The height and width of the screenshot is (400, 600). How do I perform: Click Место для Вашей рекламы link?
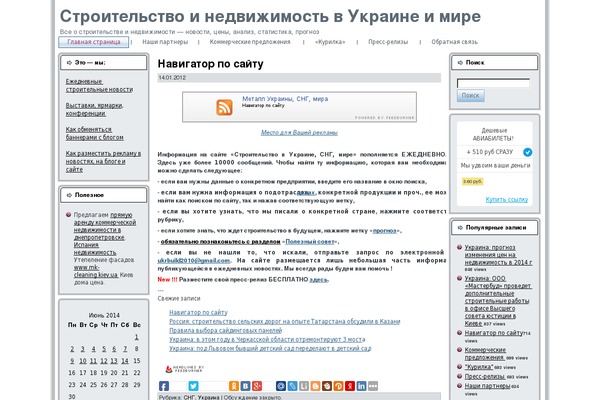point(299,132)
